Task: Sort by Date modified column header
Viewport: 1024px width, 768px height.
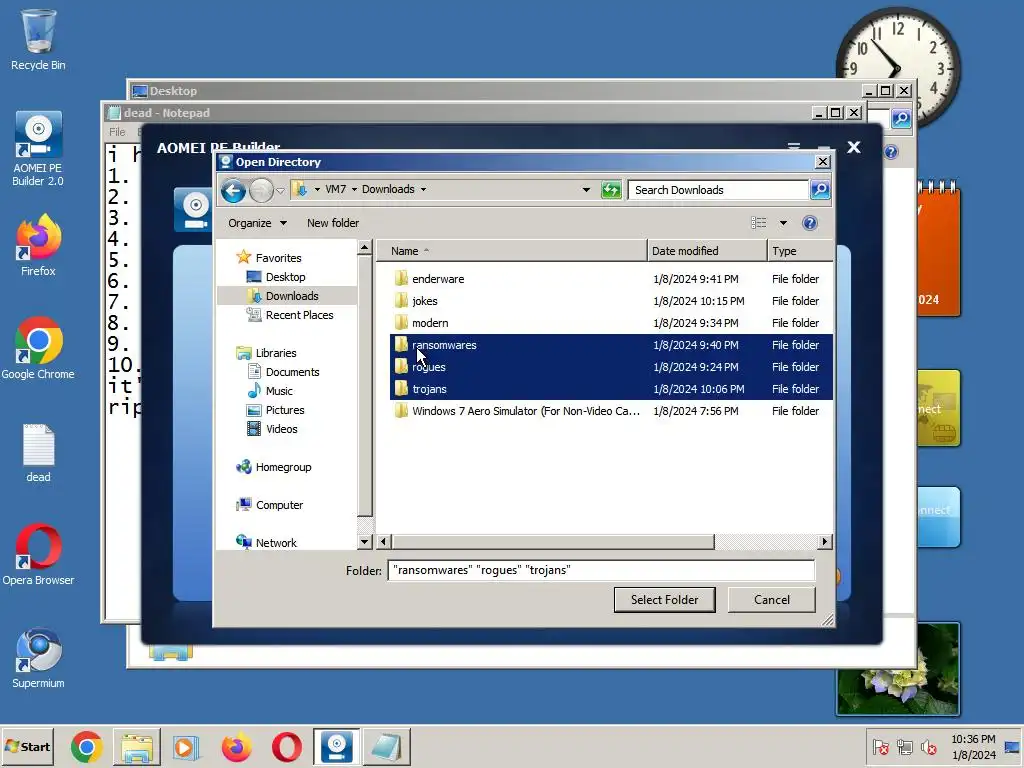Action: click(707, 251)
